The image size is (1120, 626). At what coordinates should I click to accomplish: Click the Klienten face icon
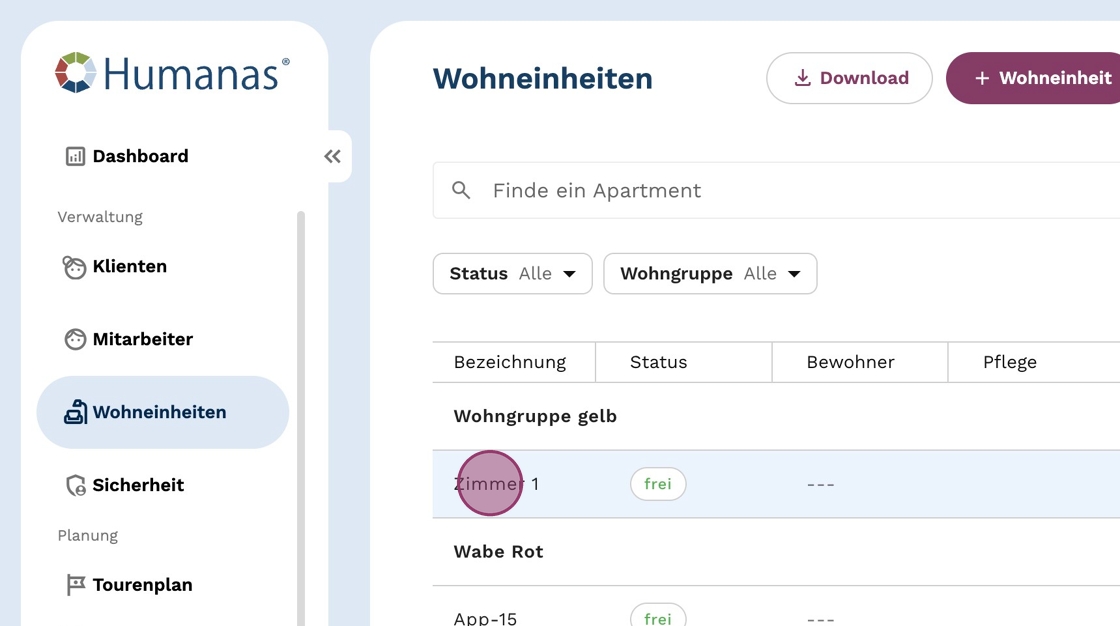tap(75, 267)
